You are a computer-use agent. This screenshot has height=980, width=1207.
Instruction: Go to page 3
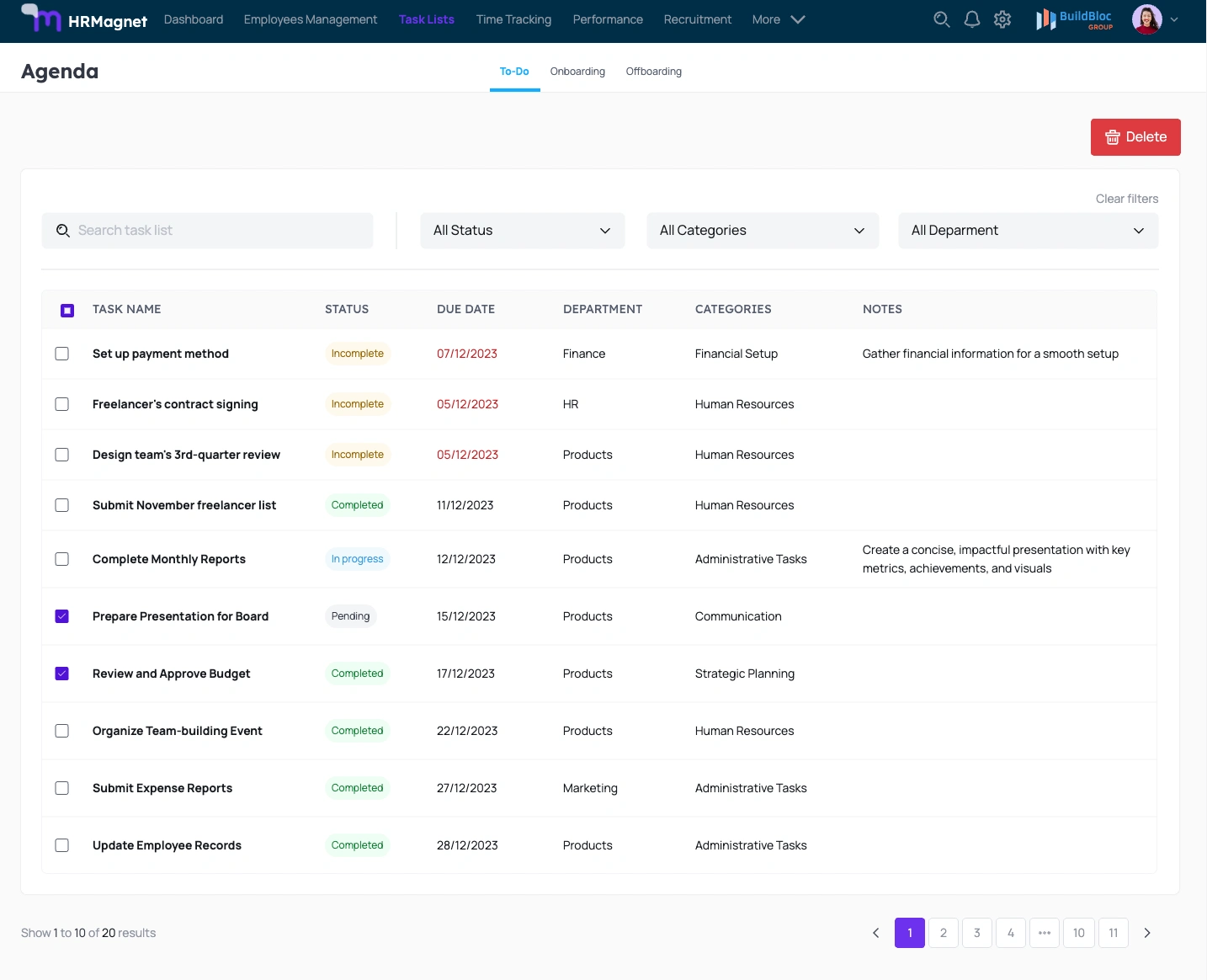pos(977,933)
